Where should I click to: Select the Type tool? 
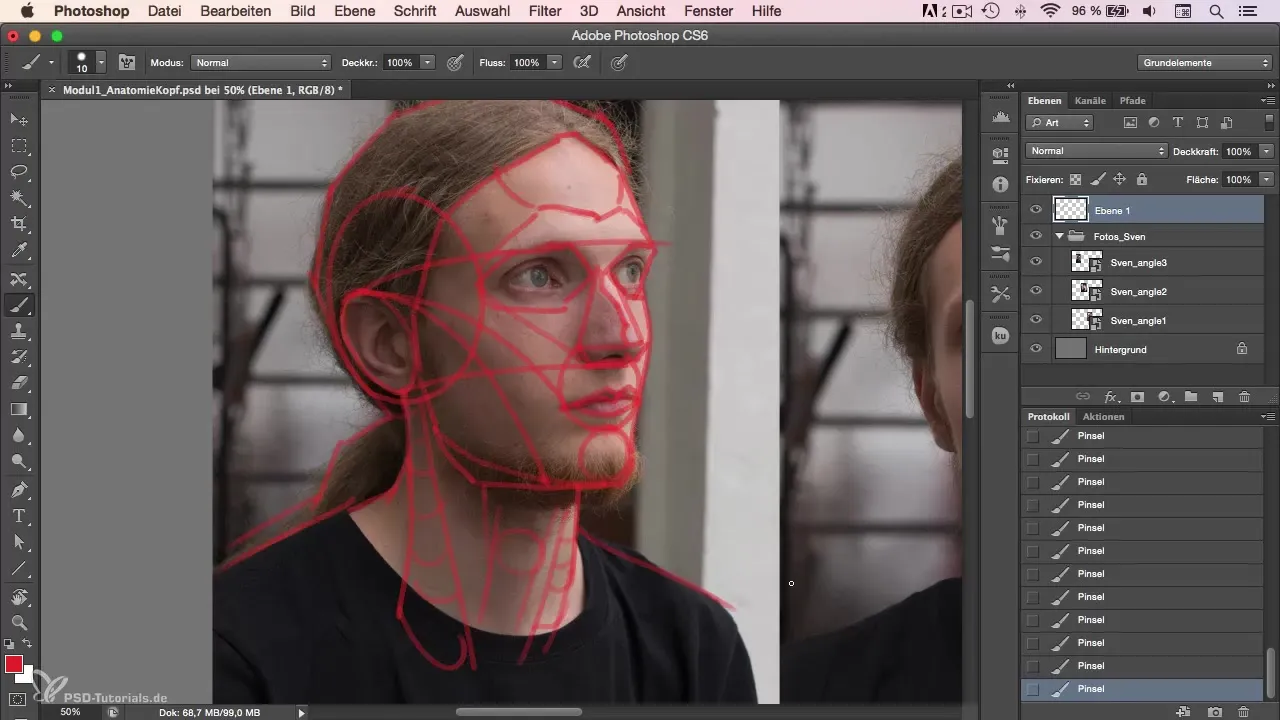pos(18,516)
